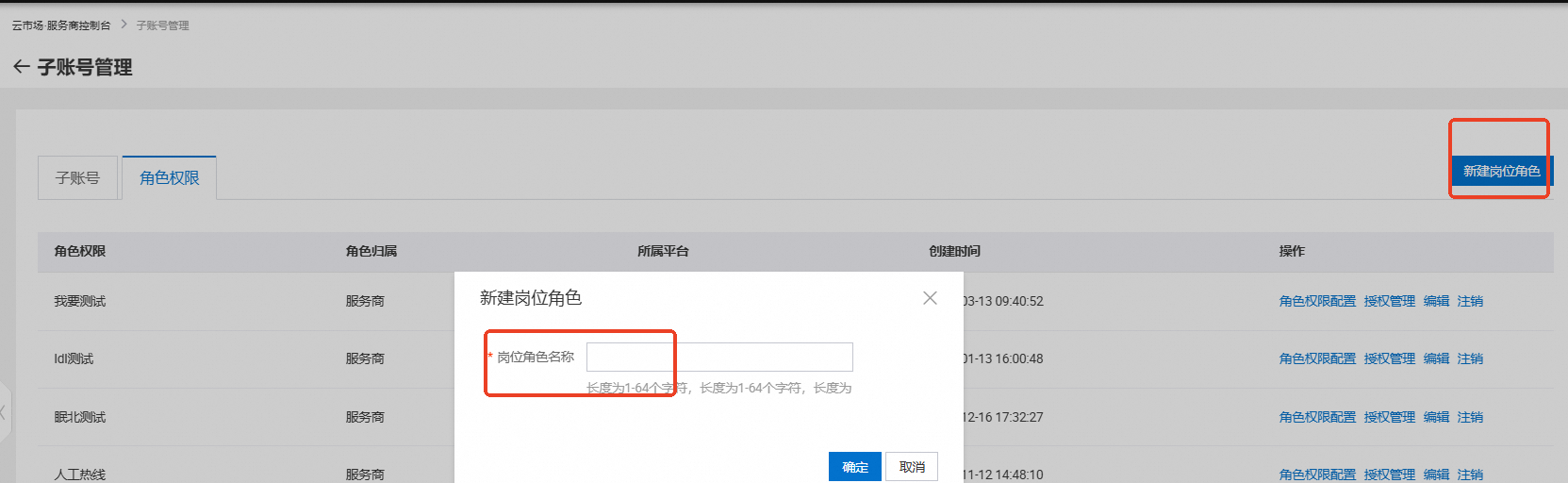Click 注销 in the 我要测试 row
The height and width of the screenshot is (483, 1568).
click(x=1470, y=301)
